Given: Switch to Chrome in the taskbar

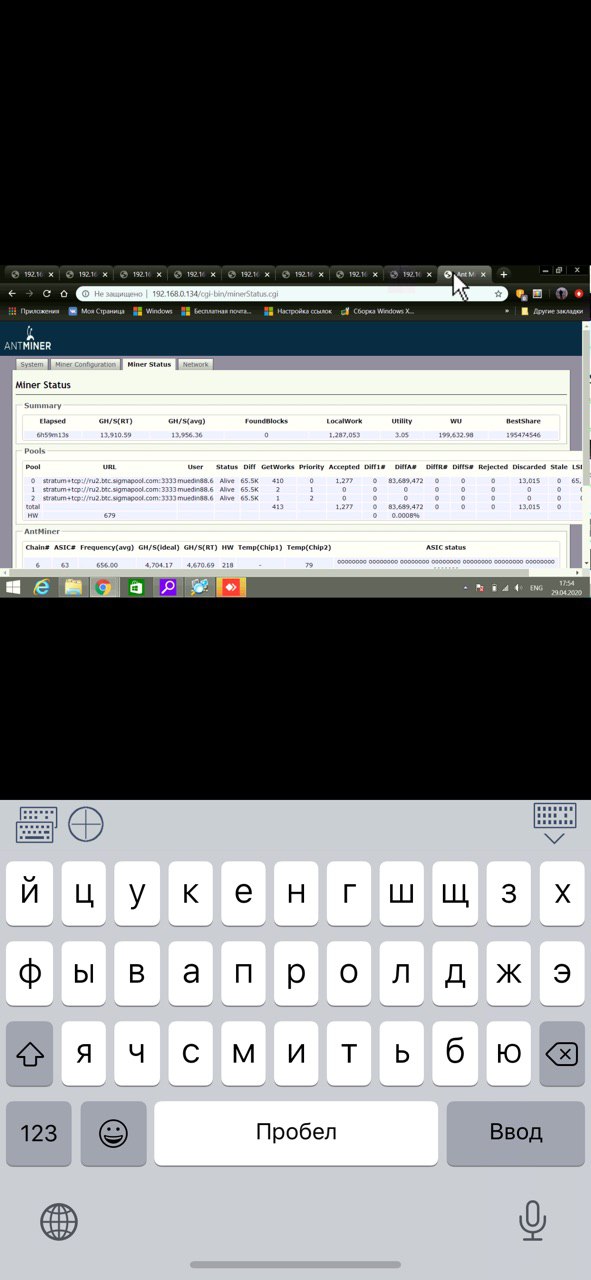Looking at the screenshot, I should (x=102, y=588).
